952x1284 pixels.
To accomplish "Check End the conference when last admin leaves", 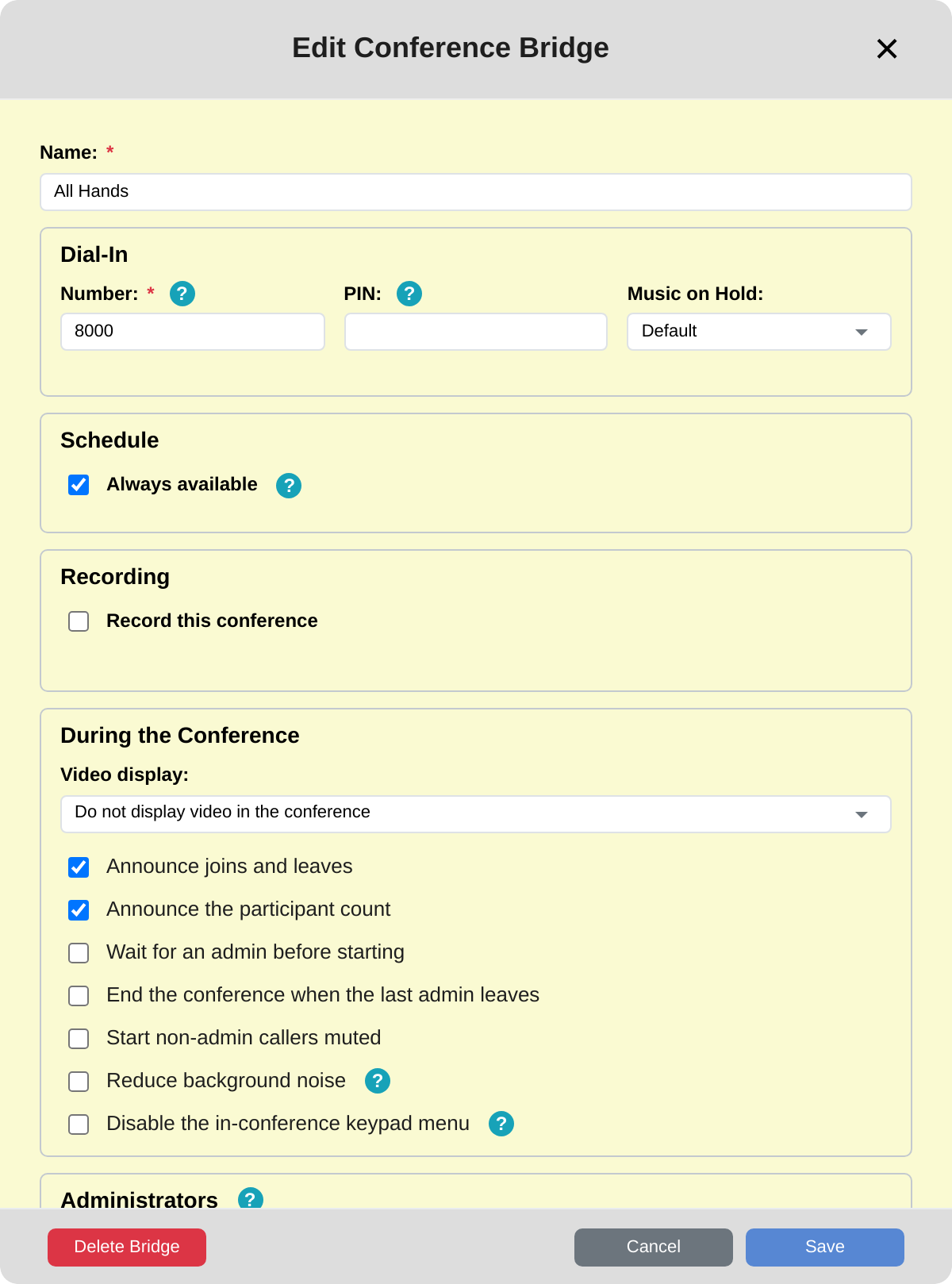I will click(x=79, y=996).
